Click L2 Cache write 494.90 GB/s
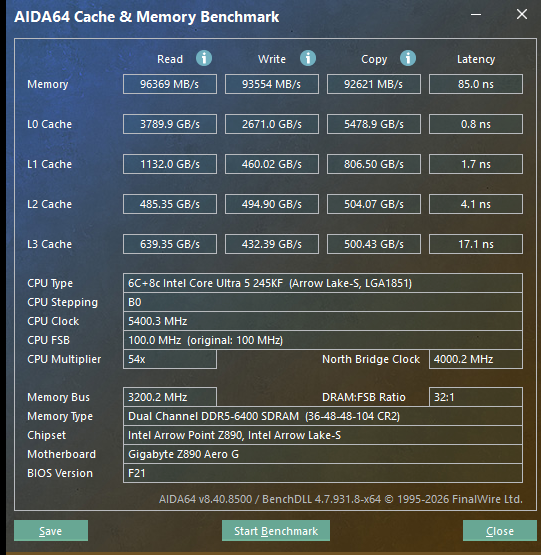Viewport: 541px width, 555px height. click(x=272, y=204)
